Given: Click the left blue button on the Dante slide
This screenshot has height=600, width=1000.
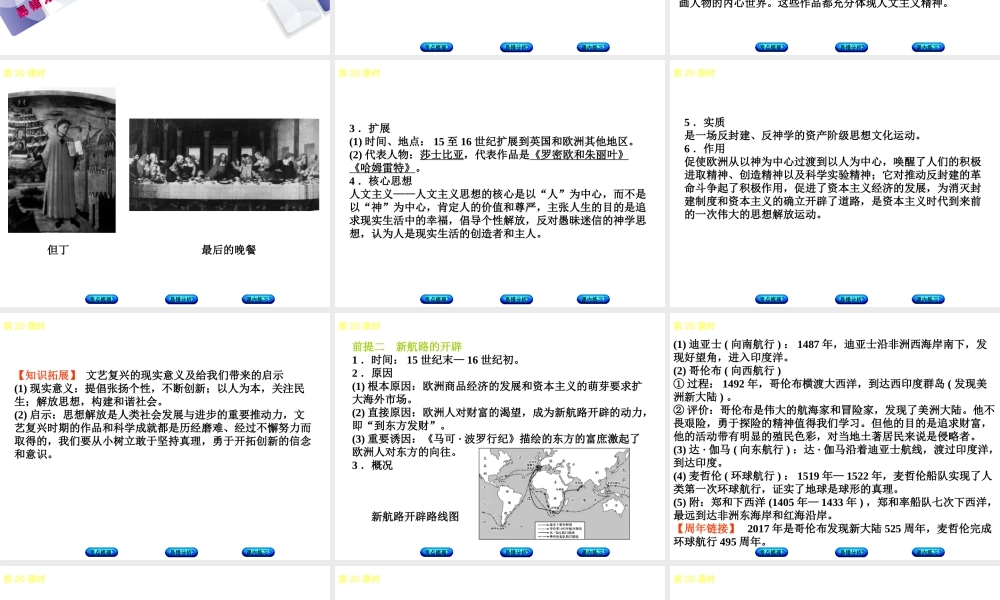Looking at the screenshot, I should (101, 299).
